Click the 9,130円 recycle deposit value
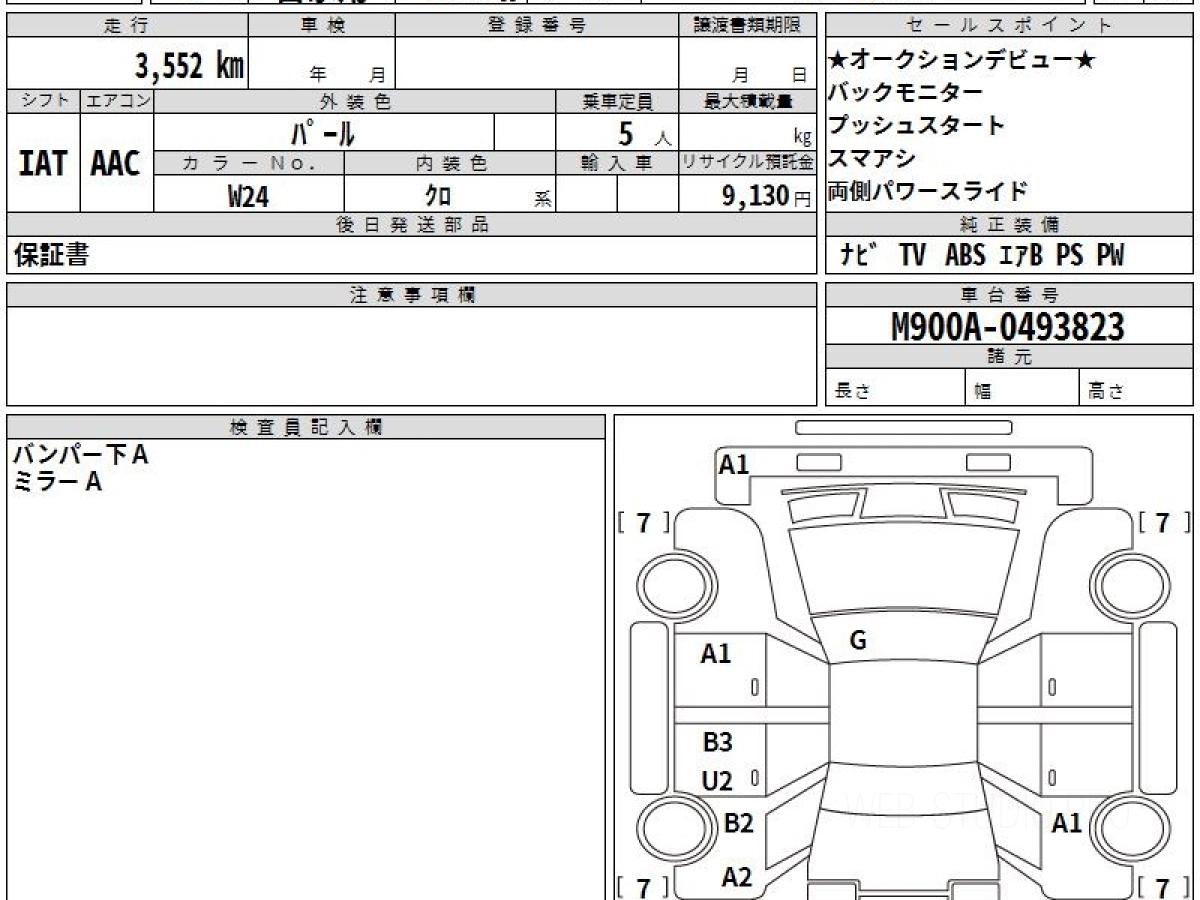1200x900 pixels. coord(766,196)
